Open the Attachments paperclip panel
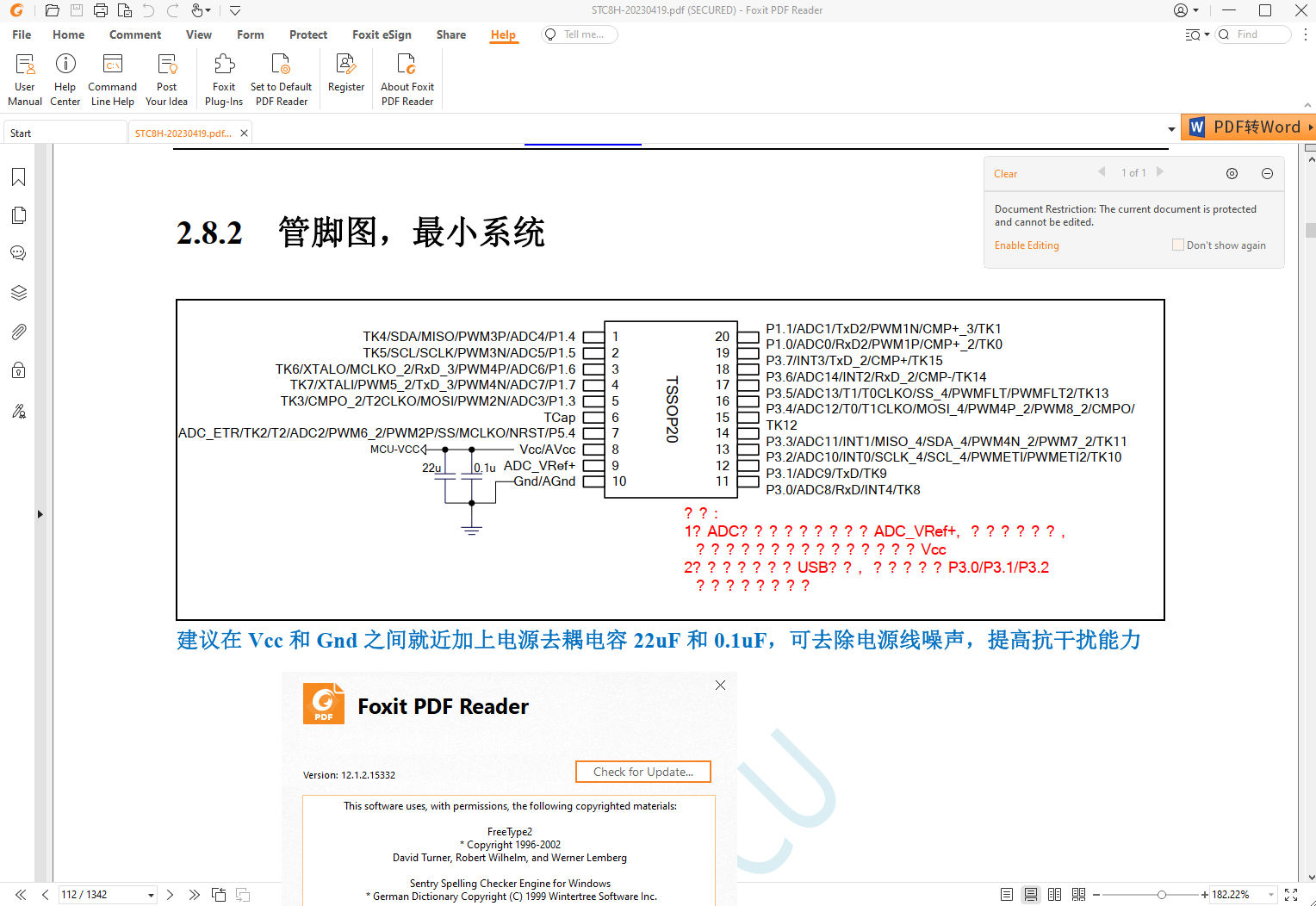This screenshot has height=906, width=1316. [x=18, y=332]
